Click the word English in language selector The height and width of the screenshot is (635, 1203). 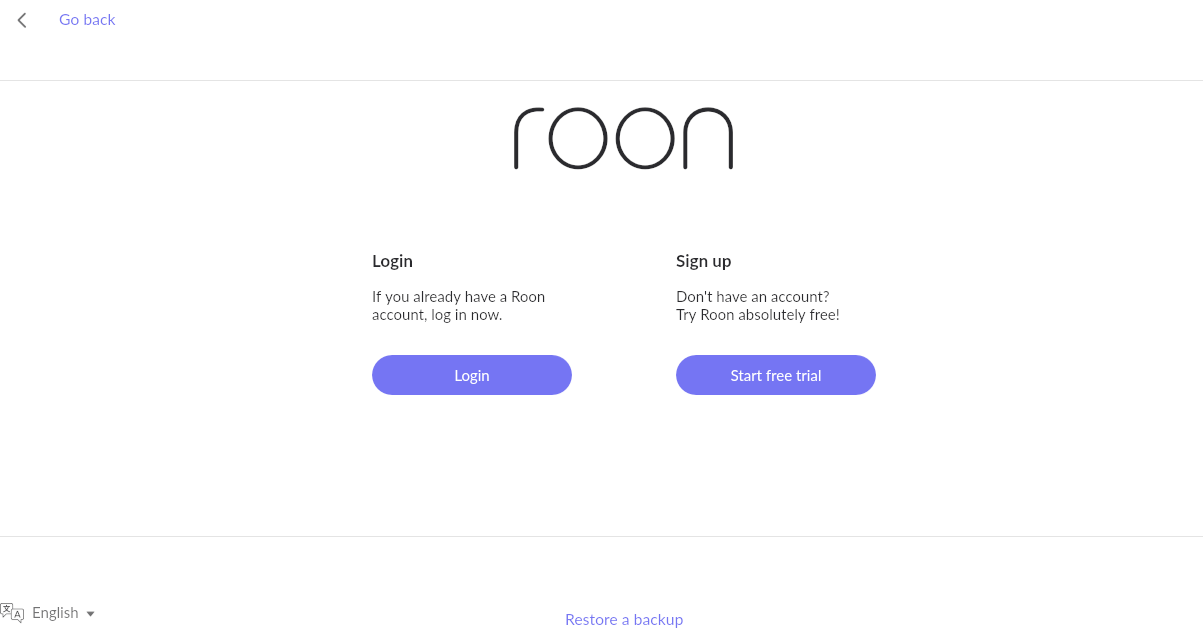(55, 613)
